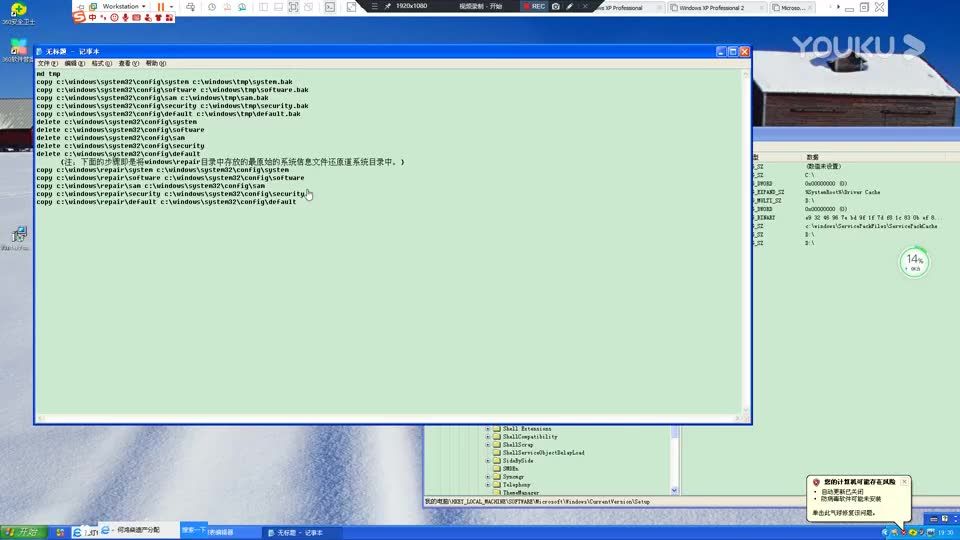This screenshot has height=540, width=960.
Task: Click the 14% floating speed ball
Action: (x=914, y=262)
